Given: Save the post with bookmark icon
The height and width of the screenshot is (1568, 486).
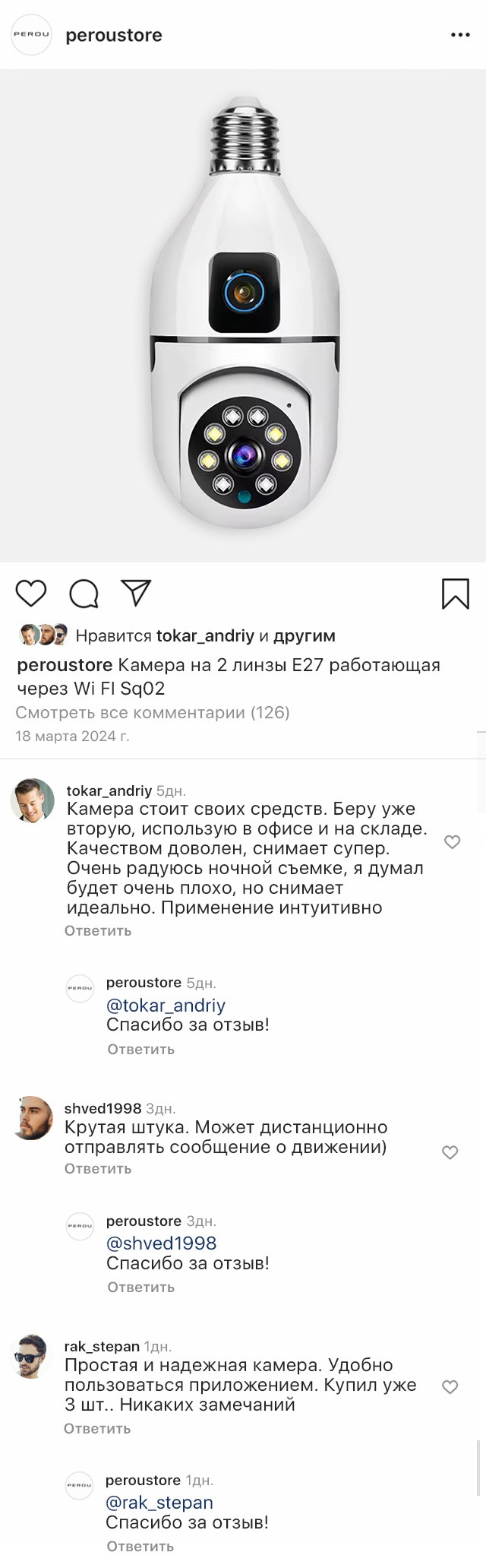Looking at the screenshot, I should tap(455, 594).
